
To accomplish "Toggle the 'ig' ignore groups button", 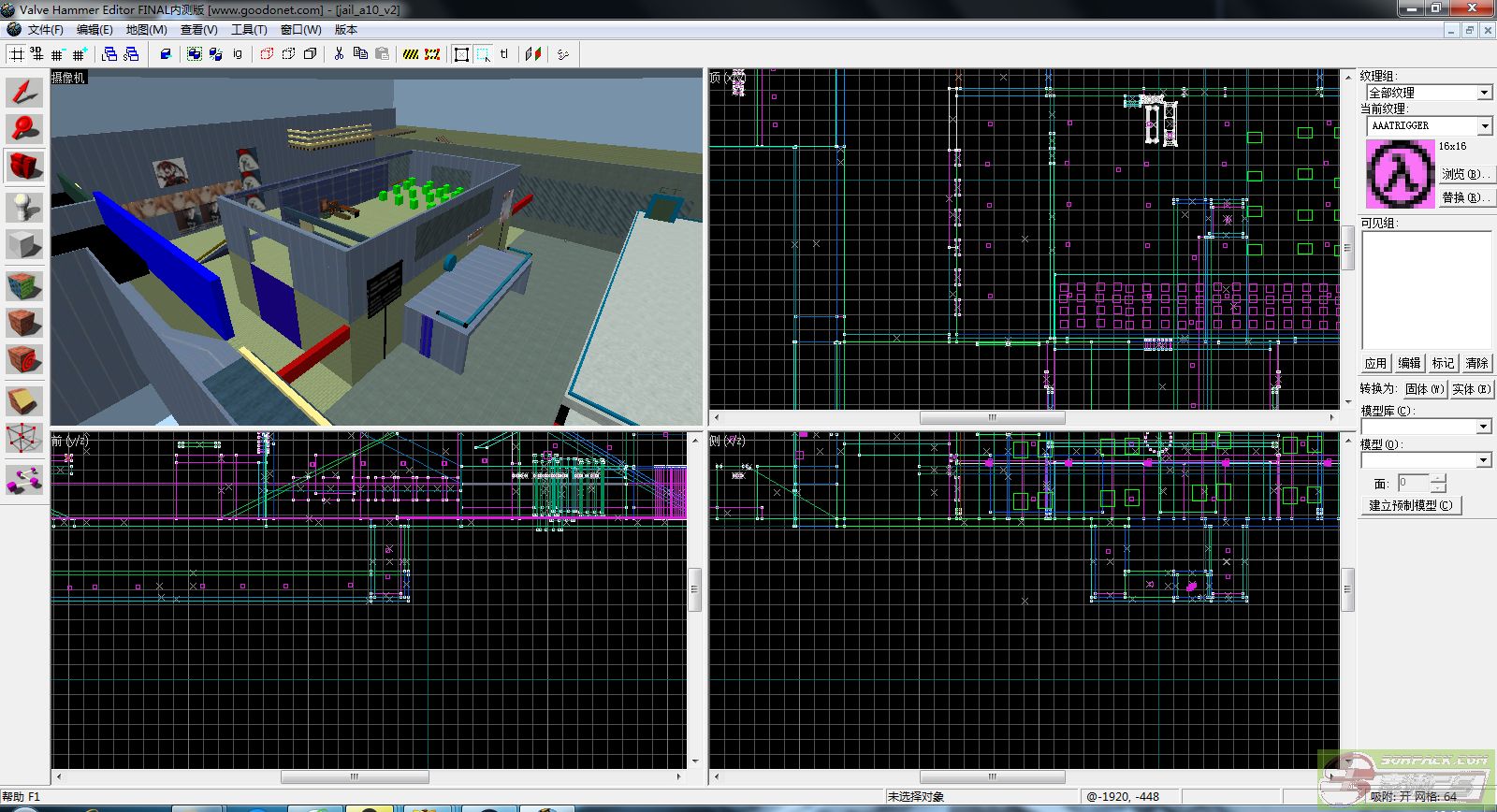I will [238, 54].
